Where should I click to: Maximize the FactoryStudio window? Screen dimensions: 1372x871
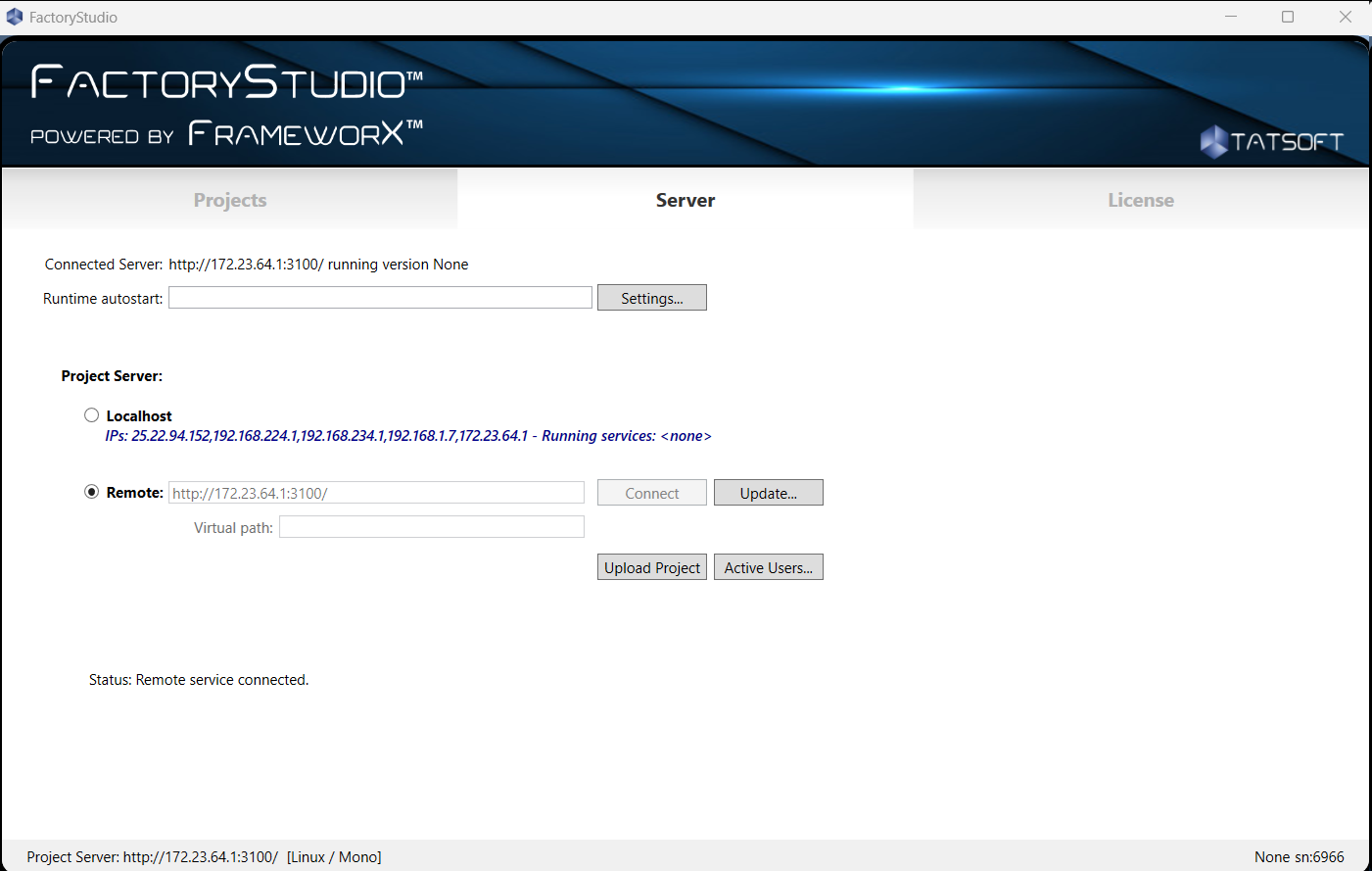[1288, 17]
